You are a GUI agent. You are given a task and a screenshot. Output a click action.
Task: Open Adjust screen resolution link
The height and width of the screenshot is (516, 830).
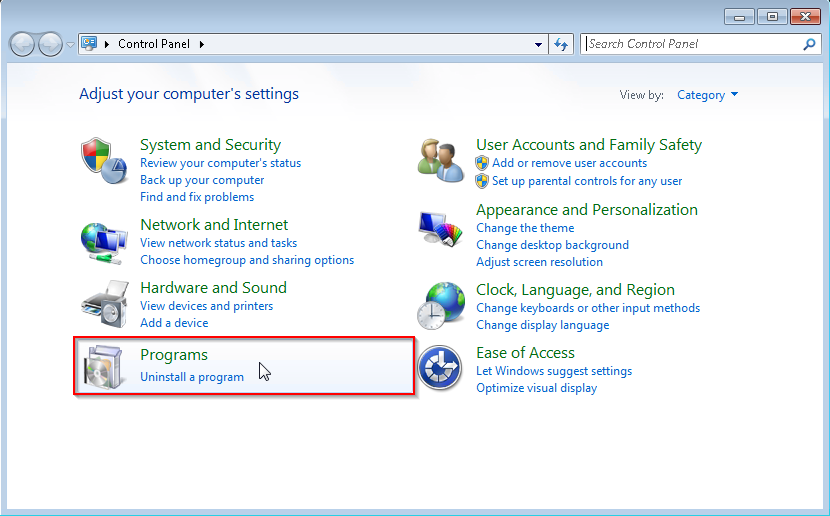pyautogui.click(x=539, y=262)
